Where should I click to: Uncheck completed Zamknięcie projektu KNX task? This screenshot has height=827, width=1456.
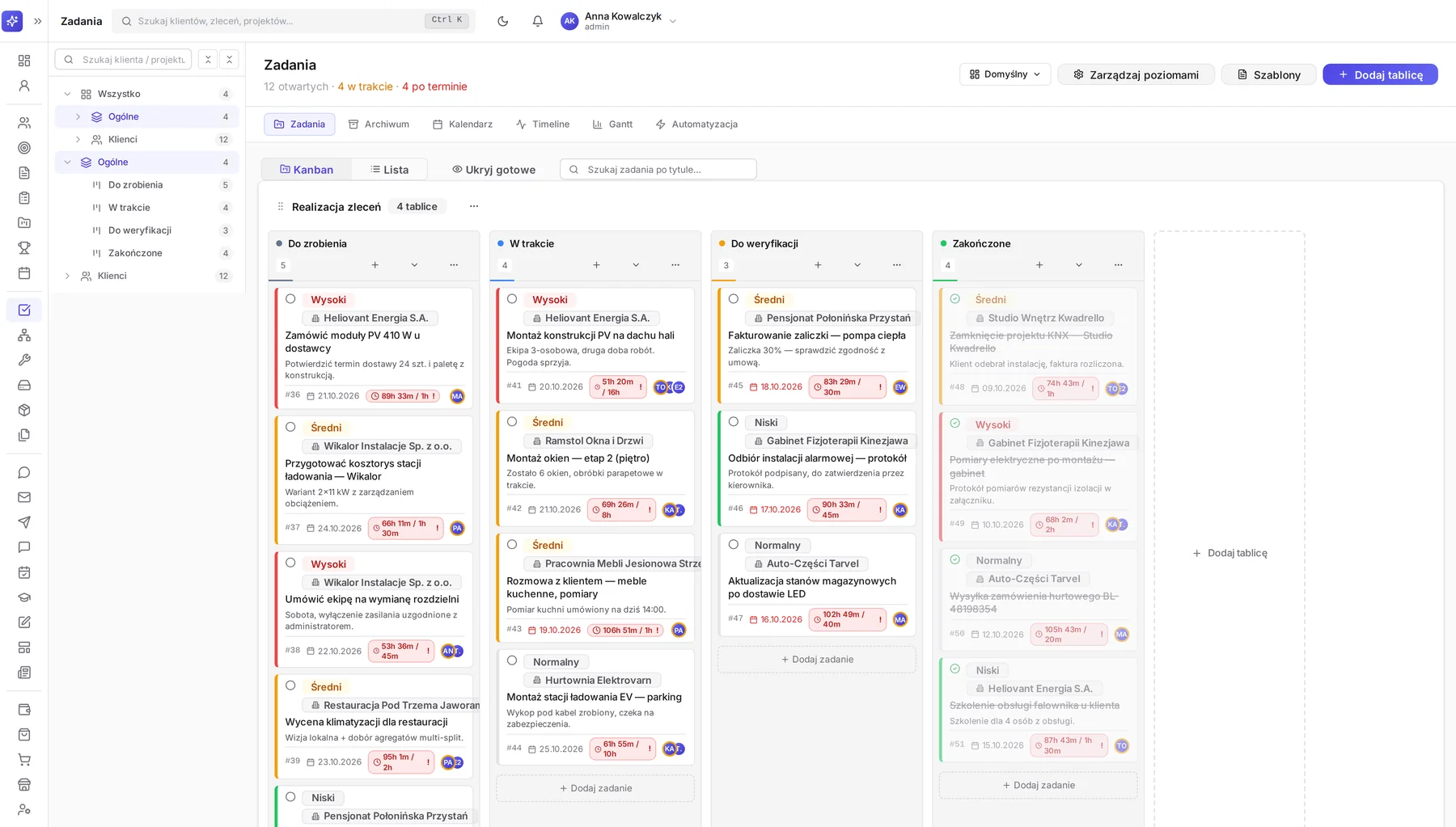point(955,298)
